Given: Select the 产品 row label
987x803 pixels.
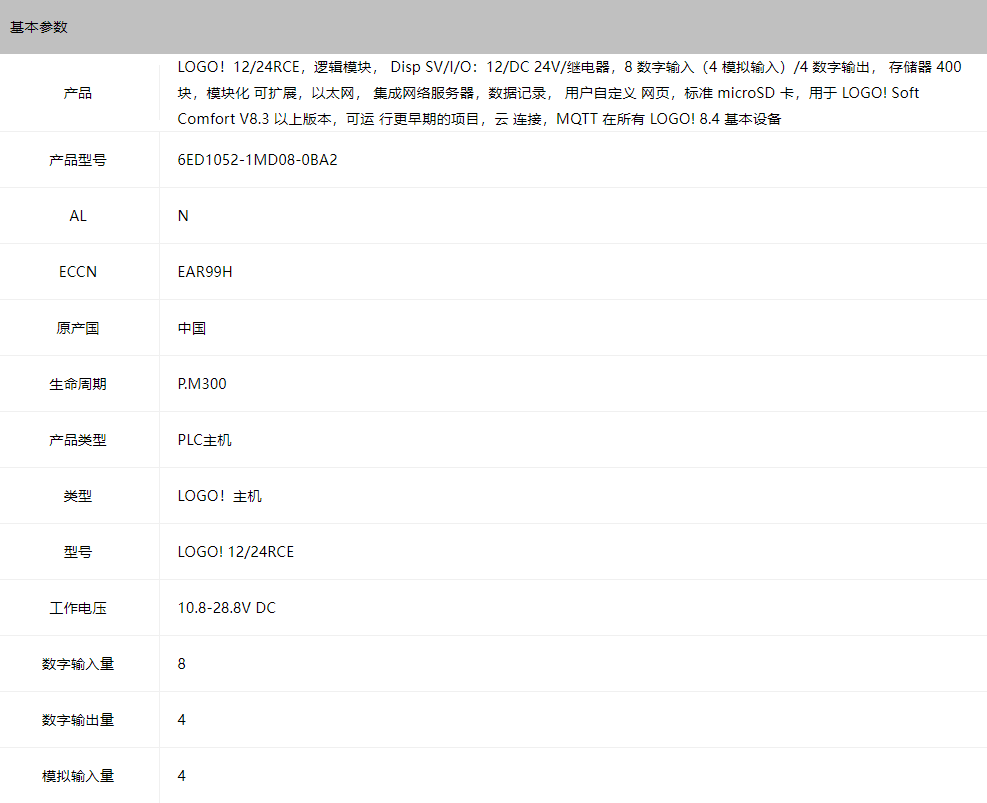Looking at the screenshot, I should point(77,93).
